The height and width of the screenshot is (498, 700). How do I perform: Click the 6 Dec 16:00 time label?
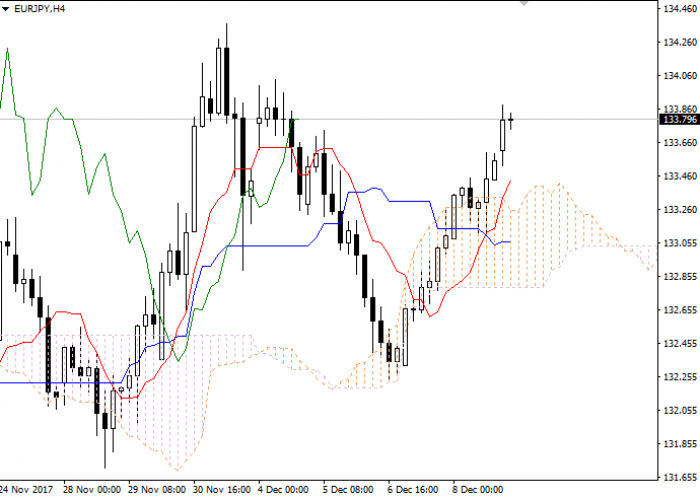click(x=413, y=490)
